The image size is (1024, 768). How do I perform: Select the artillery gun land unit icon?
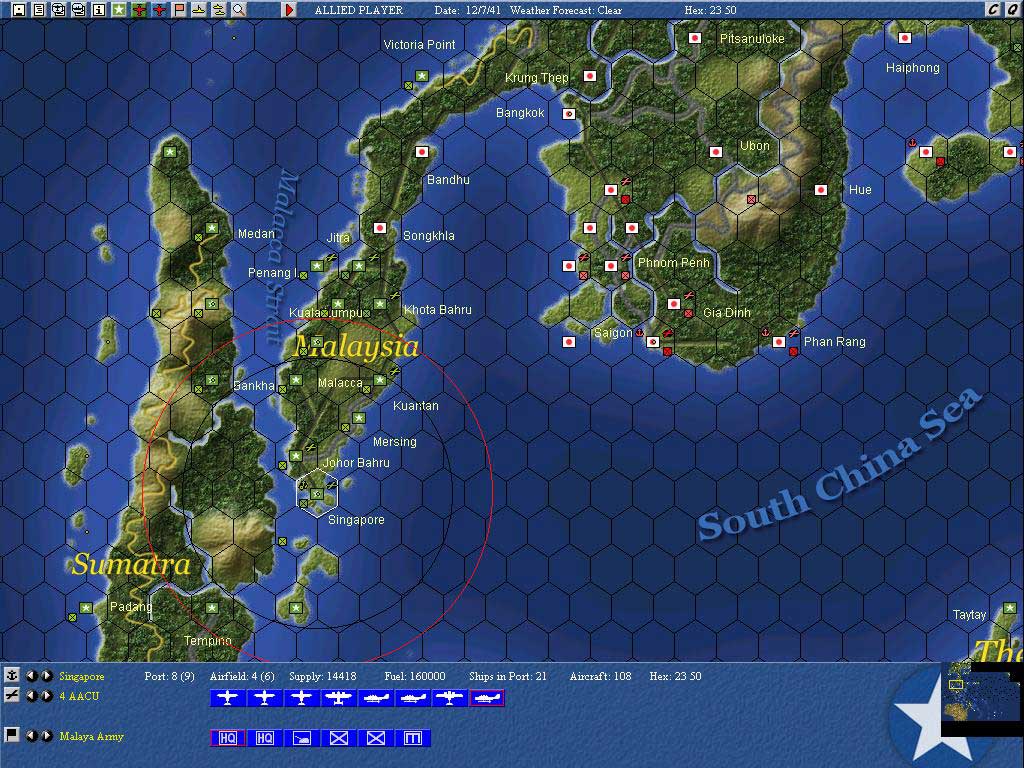[302, 738]
